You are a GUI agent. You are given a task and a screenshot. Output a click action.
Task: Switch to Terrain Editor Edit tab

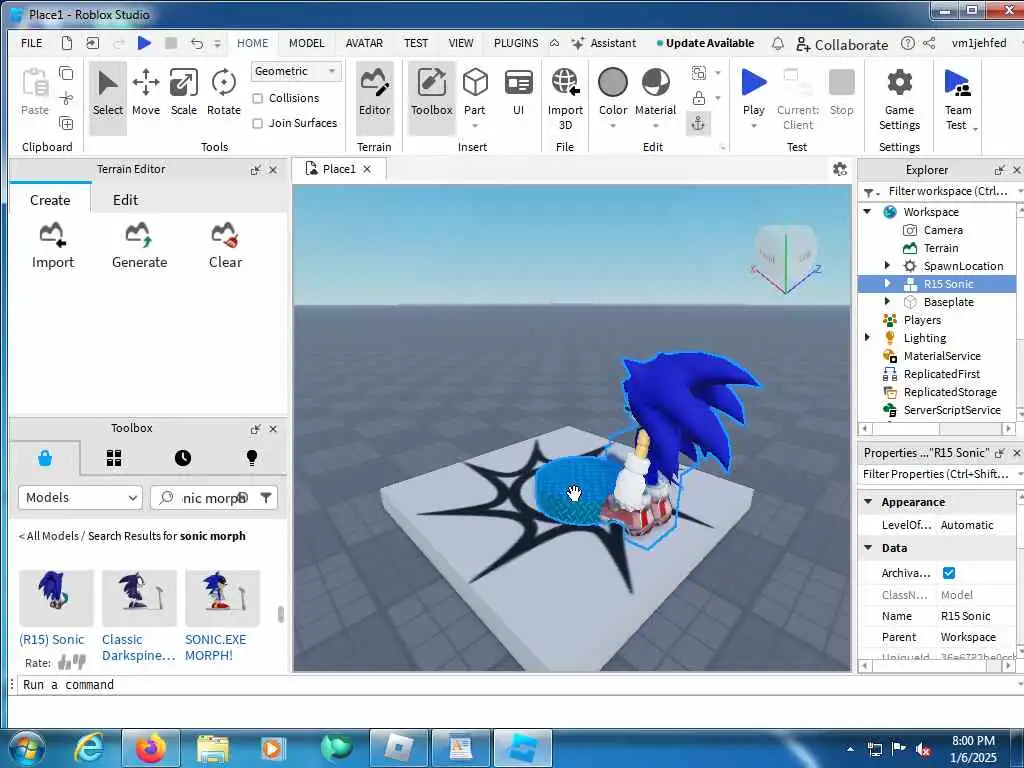(x=125, y=200)
